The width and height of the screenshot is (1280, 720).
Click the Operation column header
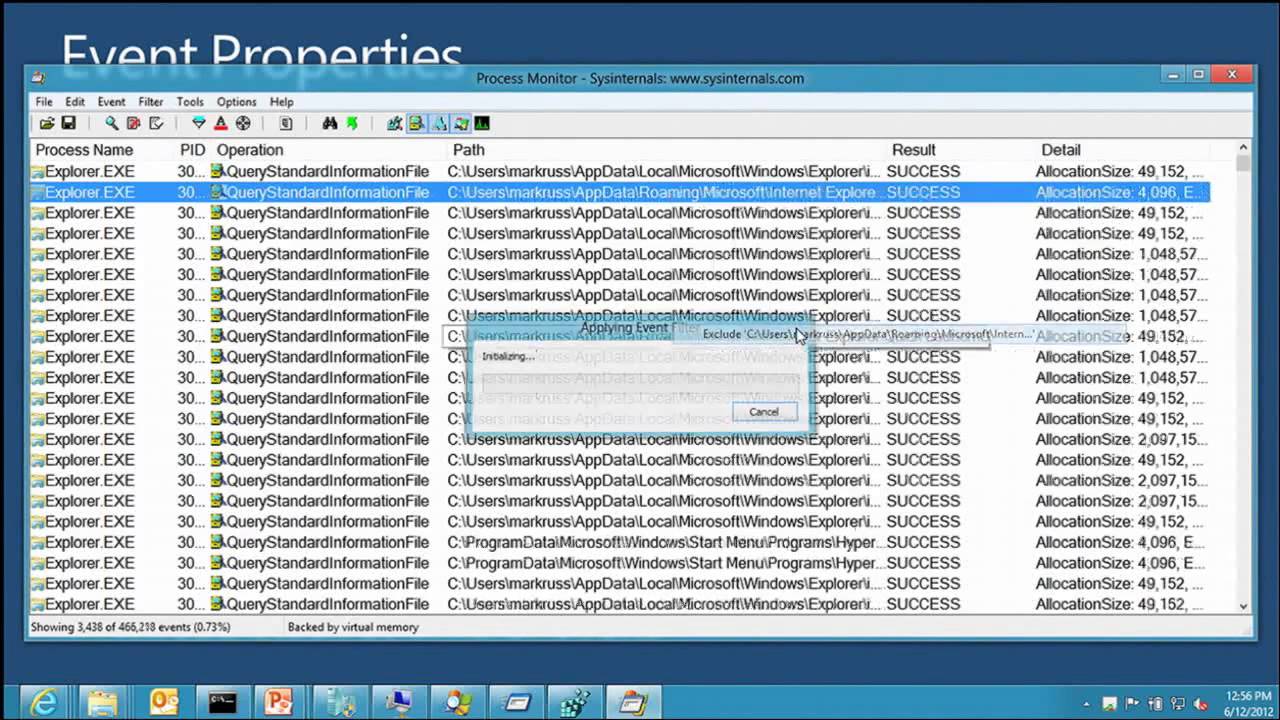(x=250, y=150)
